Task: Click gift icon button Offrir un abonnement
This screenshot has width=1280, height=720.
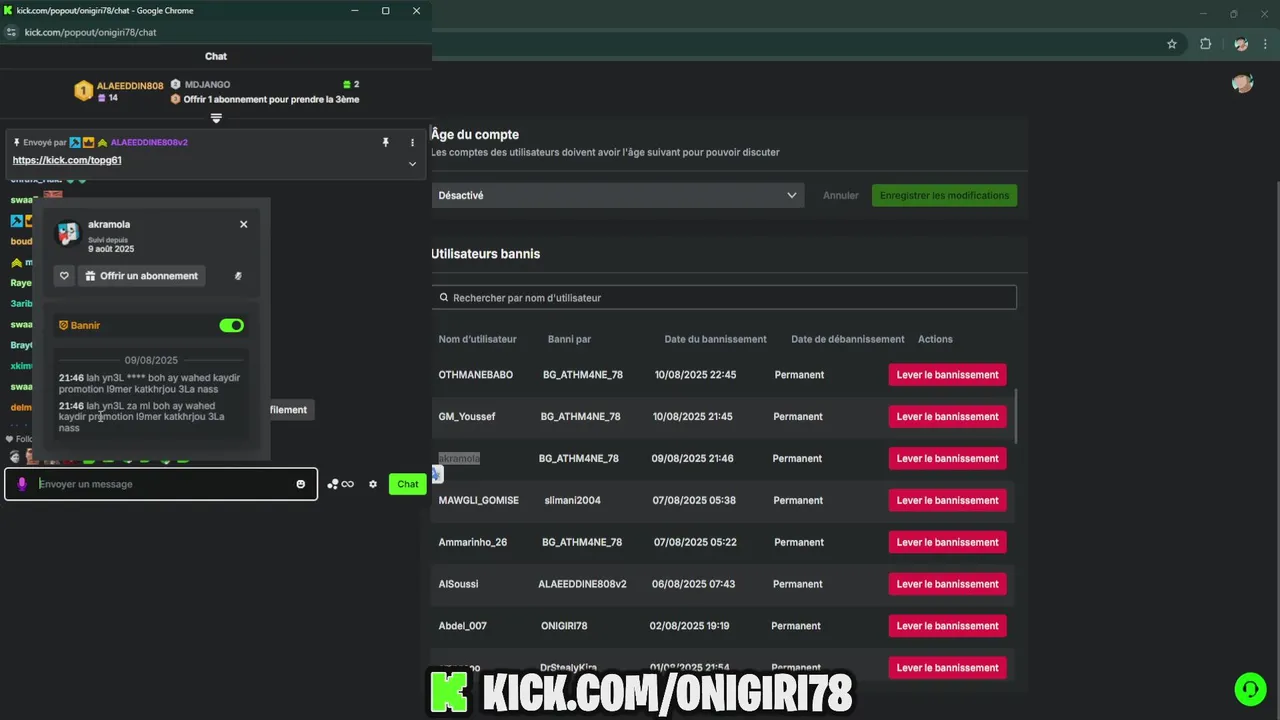Action: pyautogui.click(x=141, y=276)
